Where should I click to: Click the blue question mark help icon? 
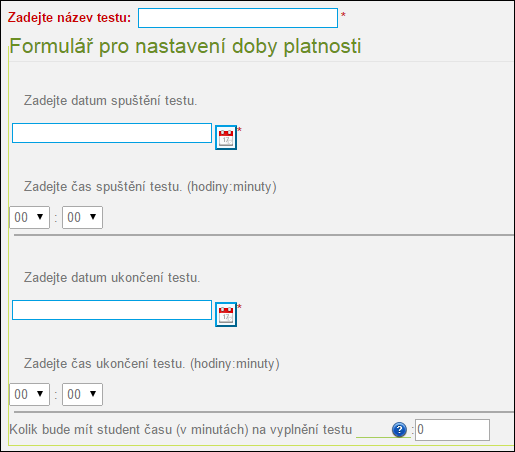tap(399, 430)
